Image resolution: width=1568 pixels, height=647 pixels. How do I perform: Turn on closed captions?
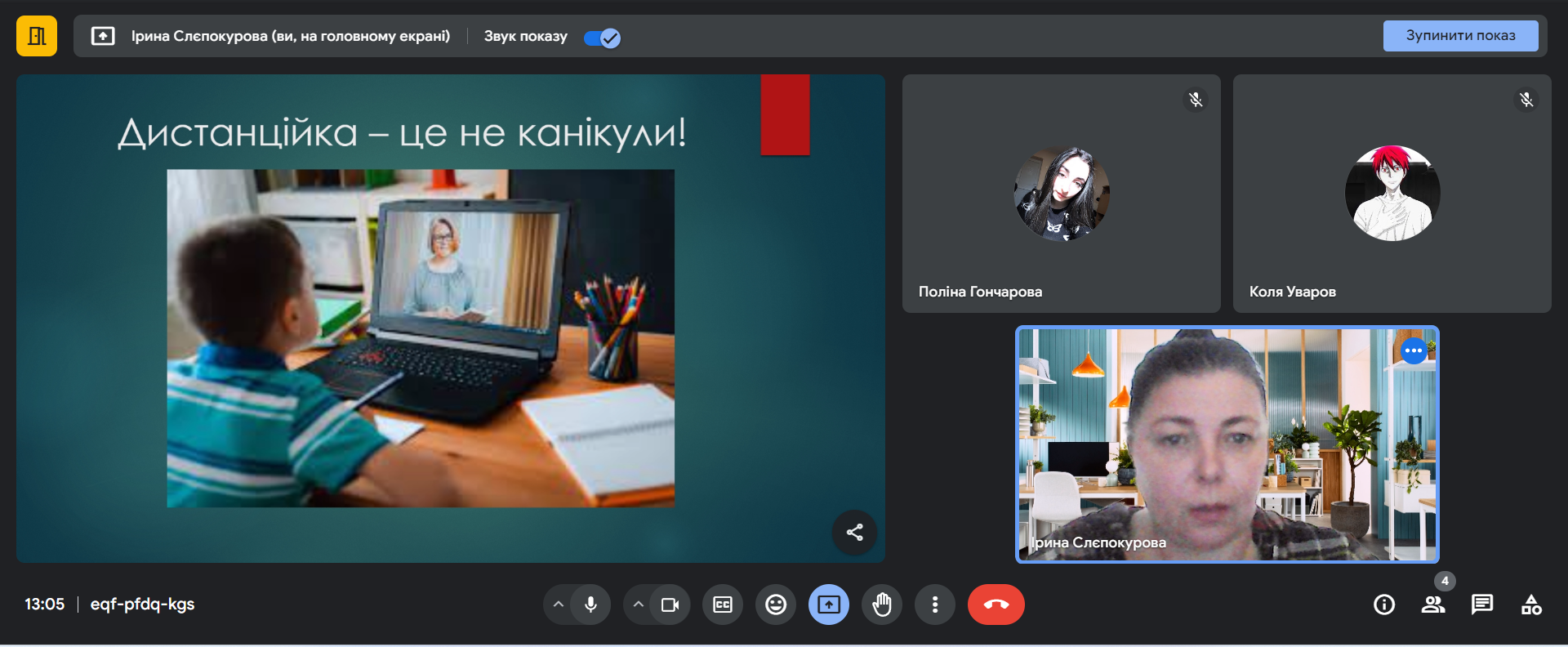(723, 605)
